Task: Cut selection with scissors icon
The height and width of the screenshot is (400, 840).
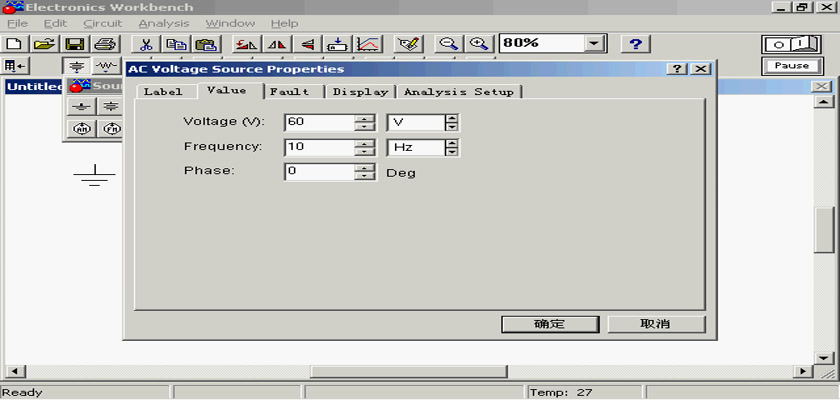Action: 145,44
